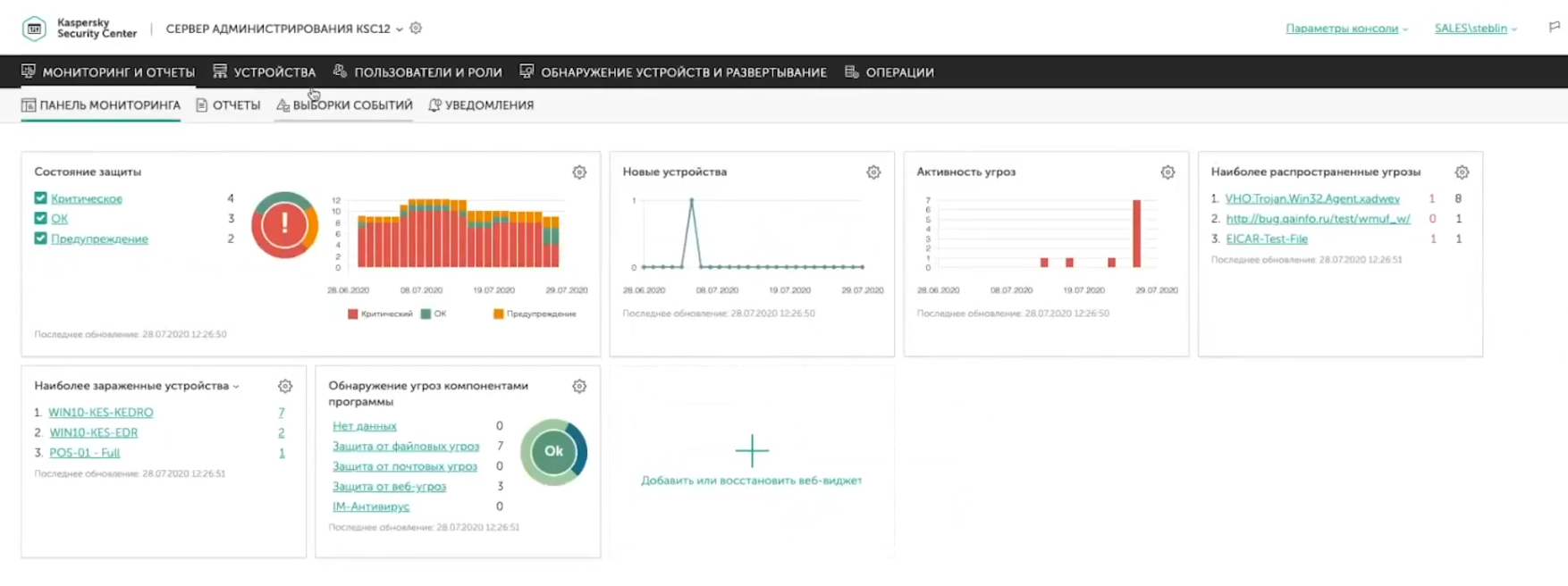Open IM-Антивирус component link
The width and height of the screenshot is (1568, 586).
pyautogui.click(x=371, y=506)
